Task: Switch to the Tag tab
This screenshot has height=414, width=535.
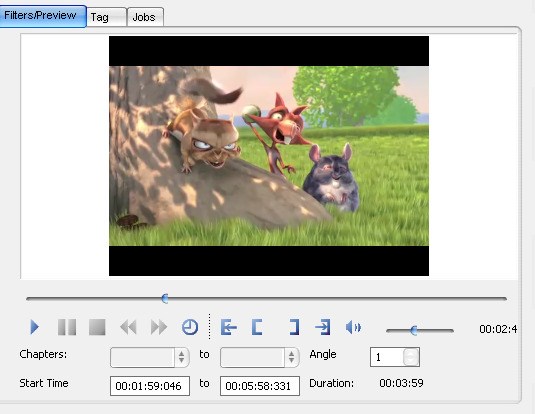Action: [x=106, y=17]
